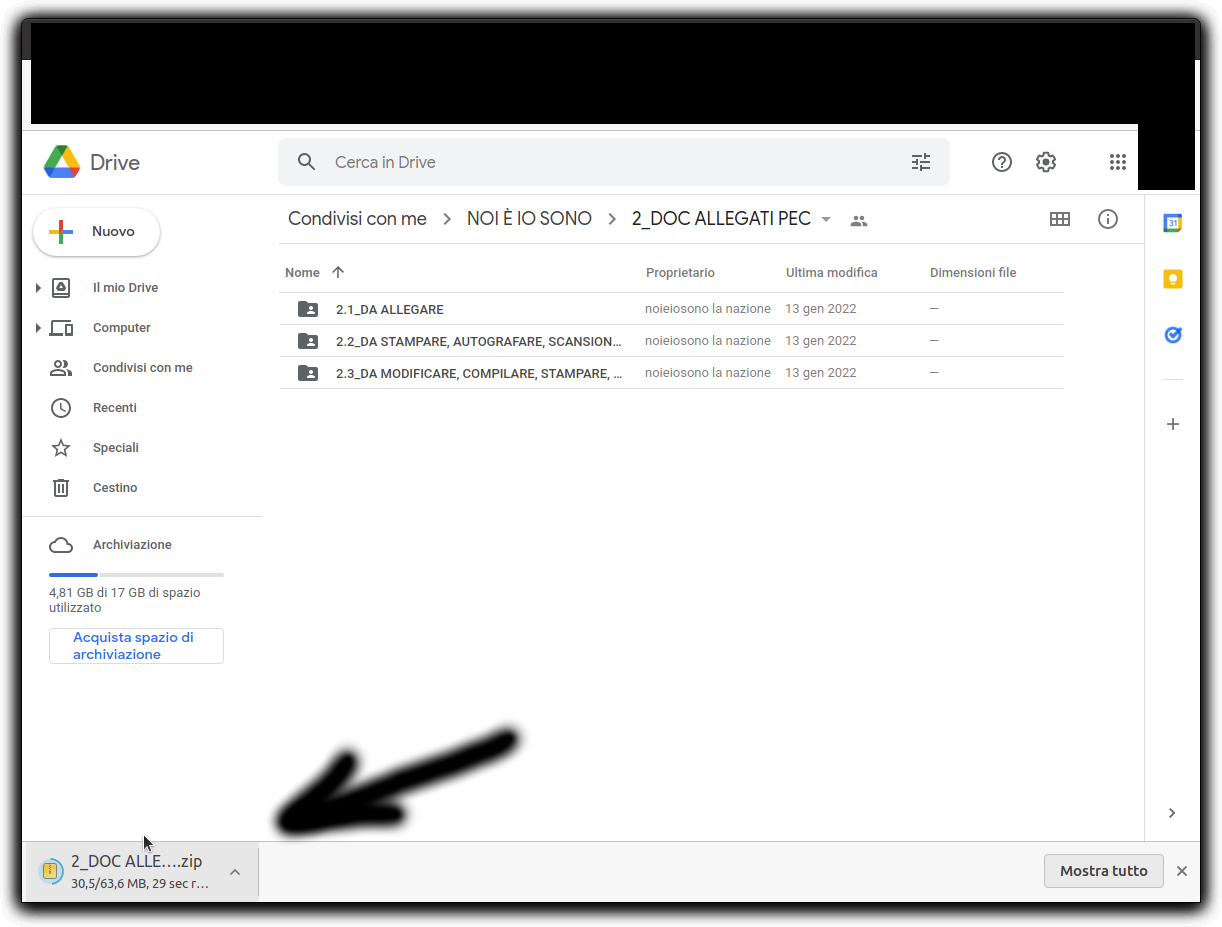Image resolution: width=1222 pixels, height=927 pixels.
Task: Expand Il mio Drive tree
Action: (x=38, y=288)
